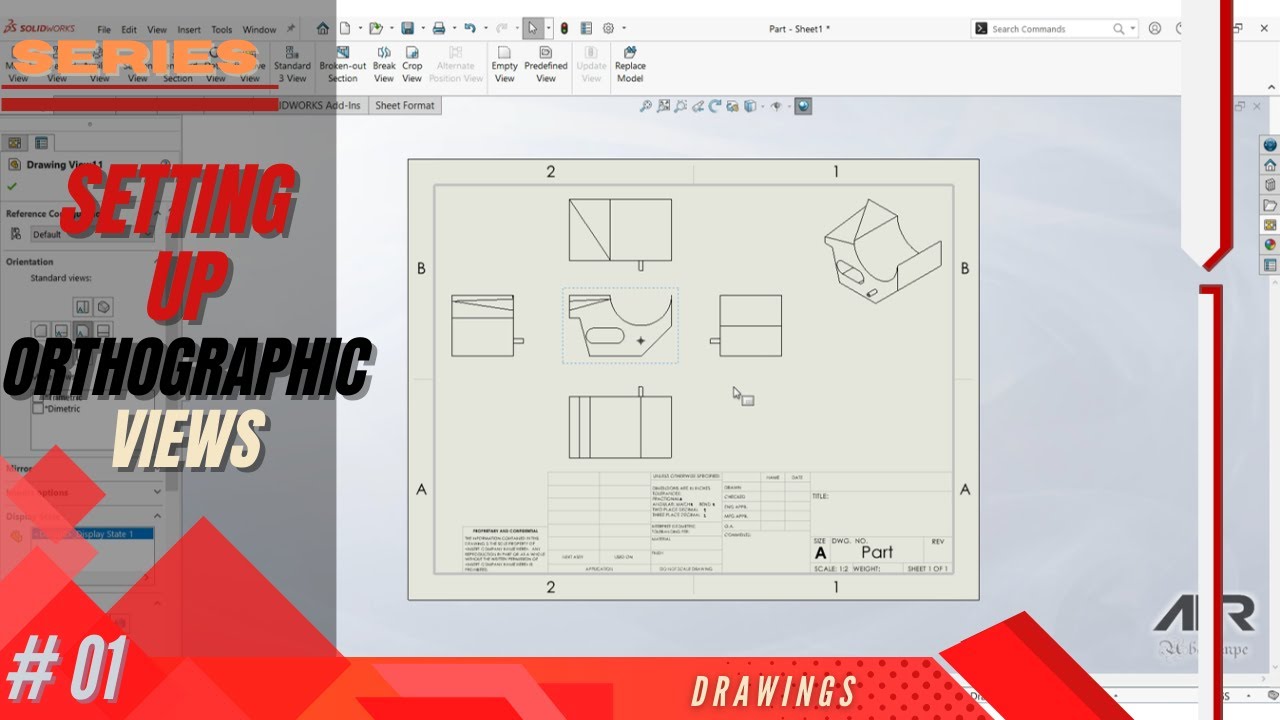Switch to the Sheet Format tab
This screenshot has height=720, width=1280.
click(405, 105)
